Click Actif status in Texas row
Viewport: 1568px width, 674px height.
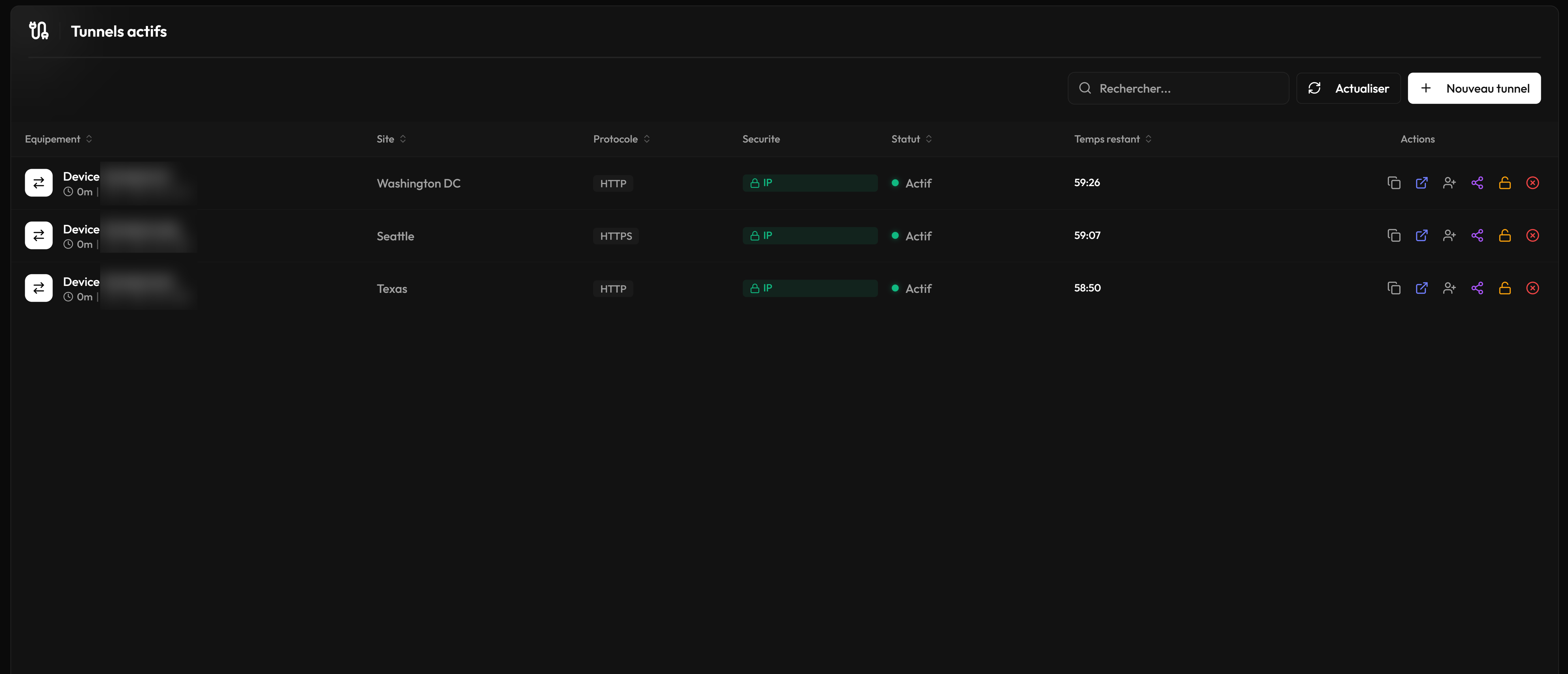(912, 289)
